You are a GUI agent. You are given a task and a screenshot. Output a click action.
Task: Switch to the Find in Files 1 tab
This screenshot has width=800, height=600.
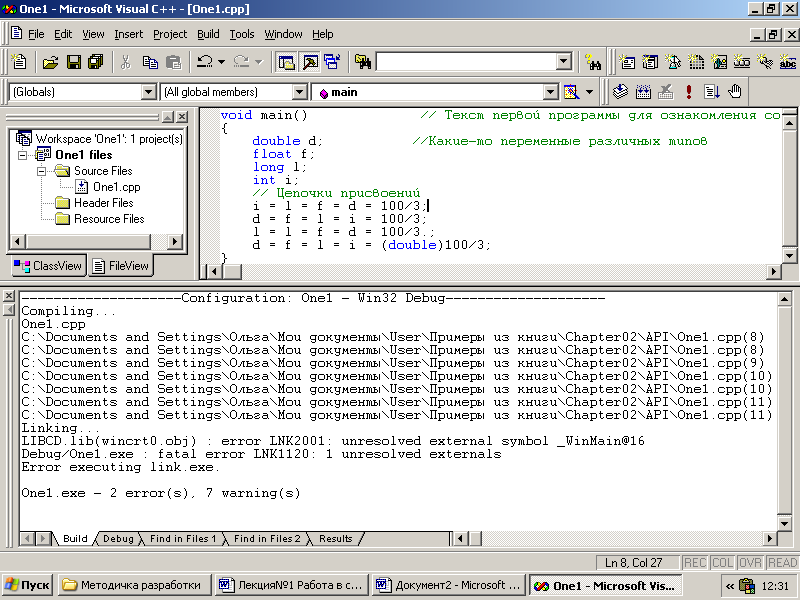(183, 538)
